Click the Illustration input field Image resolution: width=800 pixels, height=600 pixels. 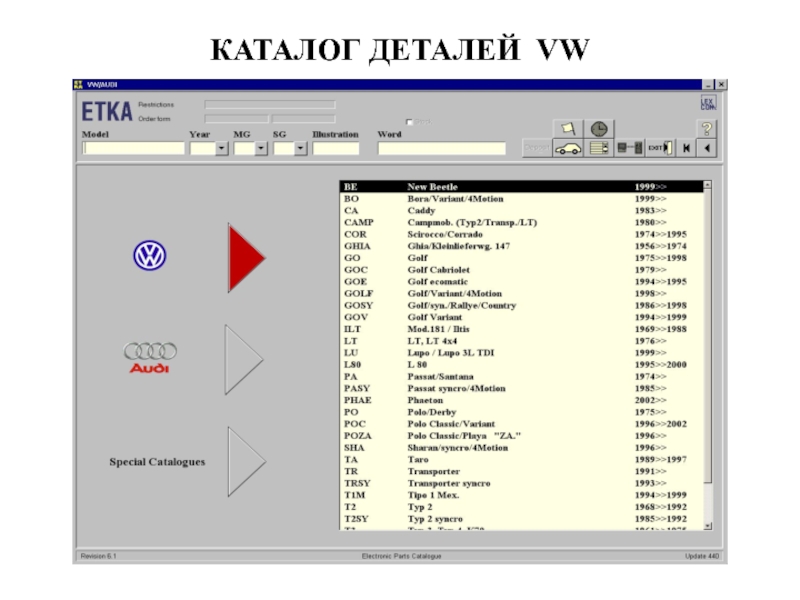[336, 148]
